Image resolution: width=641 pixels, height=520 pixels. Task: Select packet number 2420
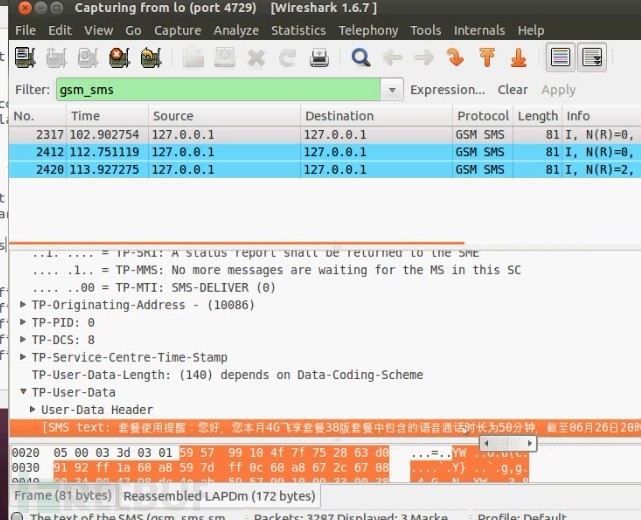coord(325,169)
